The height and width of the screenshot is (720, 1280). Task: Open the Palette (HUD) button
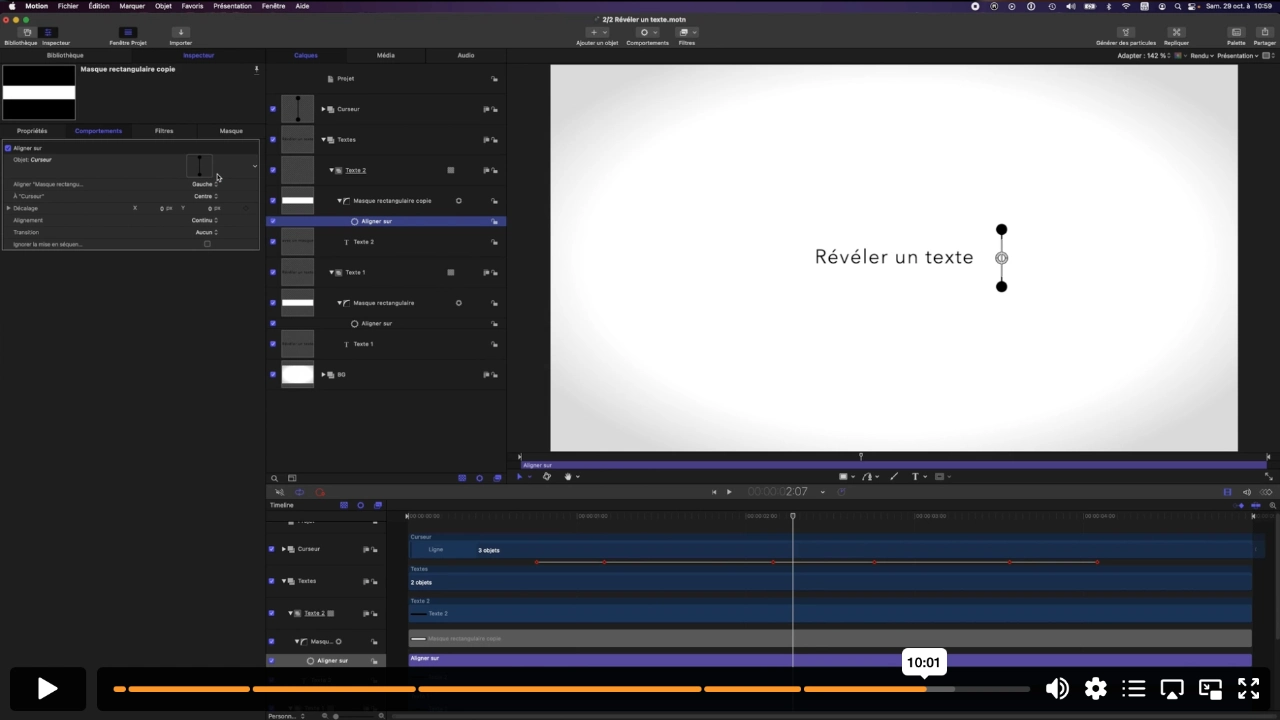pos(1236,32)
